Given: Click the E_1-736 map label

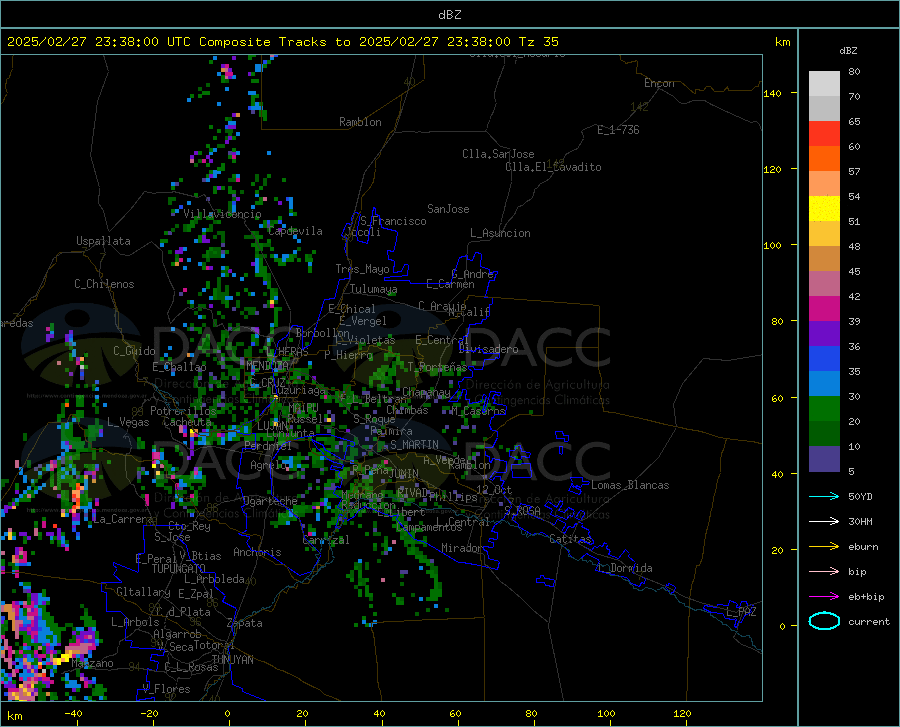Looking at the screenshot, I should (618, 130).
